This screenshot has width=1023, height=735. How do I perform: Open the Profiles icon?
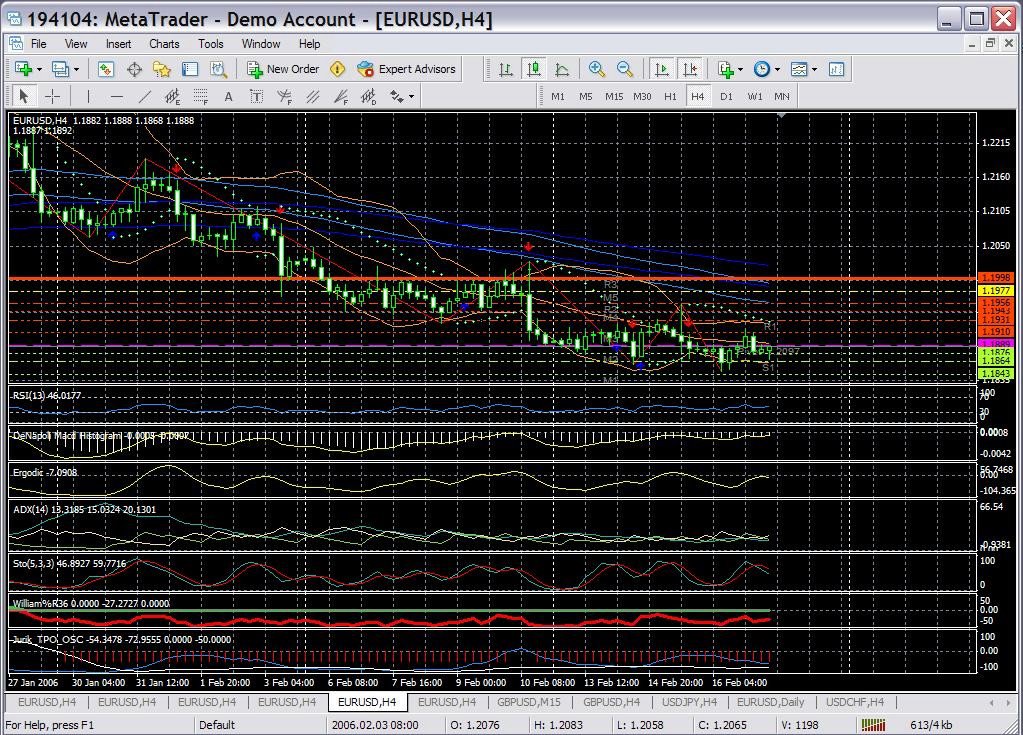pos(61,69)
